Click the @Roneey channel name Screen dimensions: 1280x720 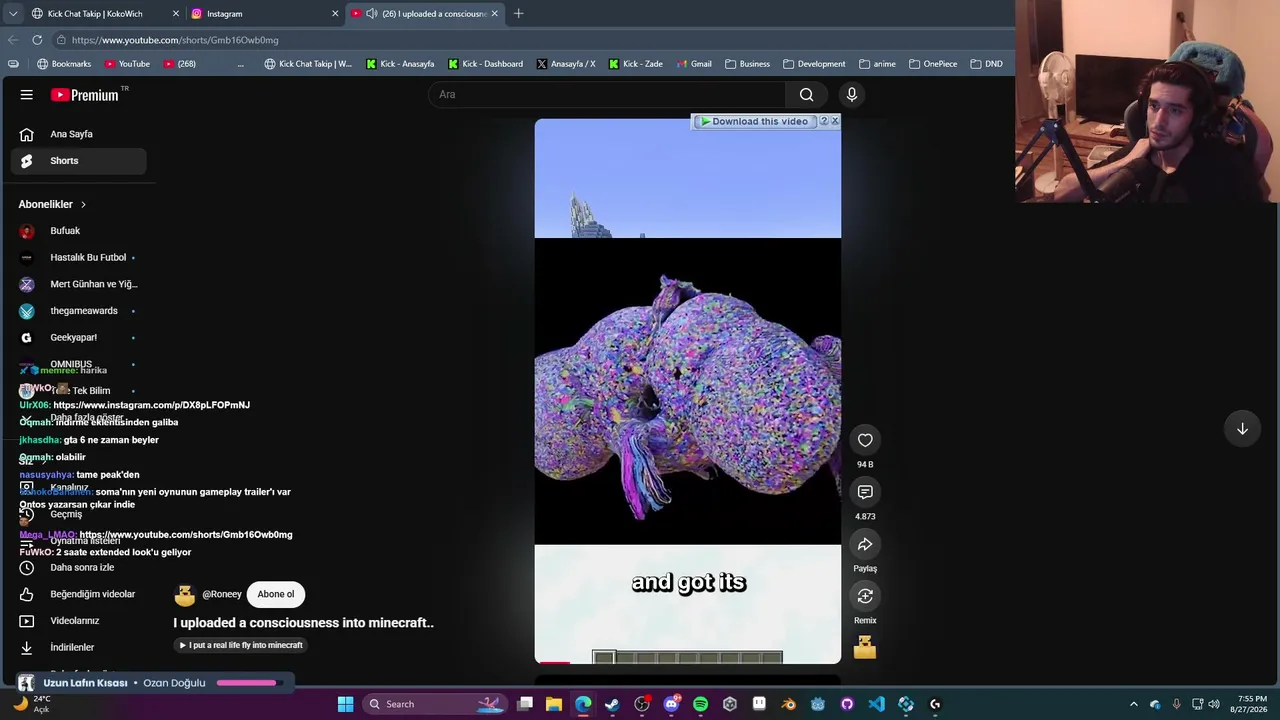222,594
